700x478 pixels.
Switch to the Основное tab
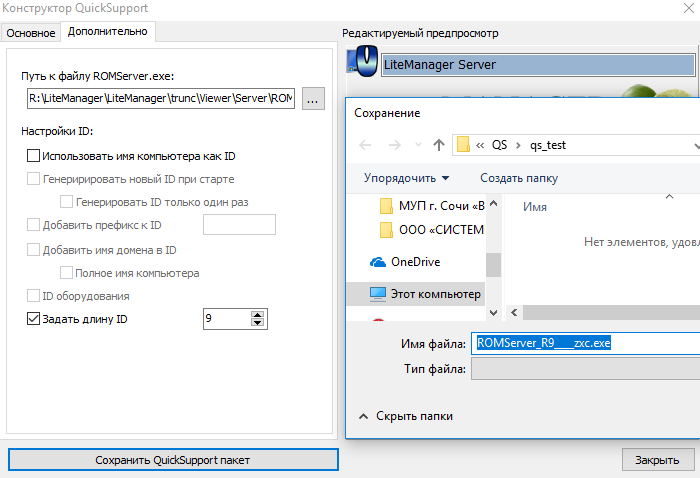pos(31,33)
